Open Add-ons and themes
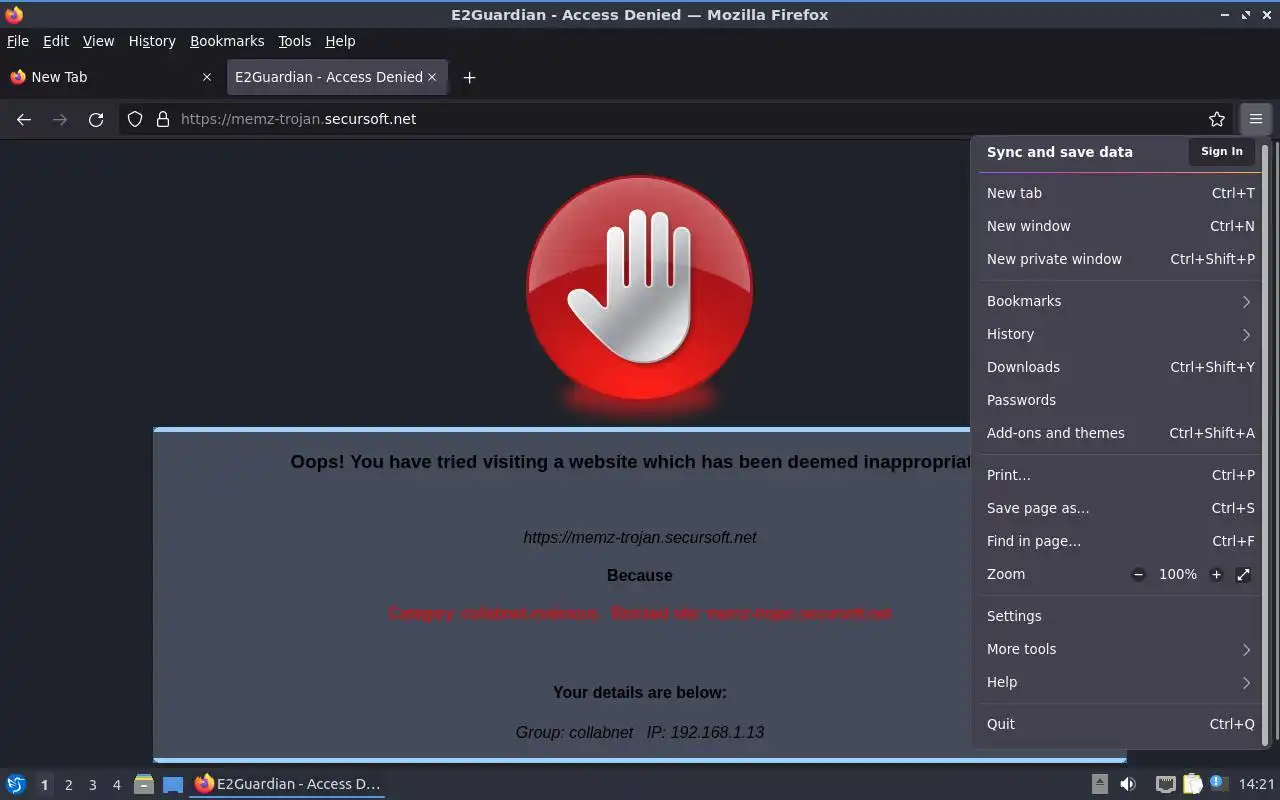1280x800 pixels. pos(1120,433)
